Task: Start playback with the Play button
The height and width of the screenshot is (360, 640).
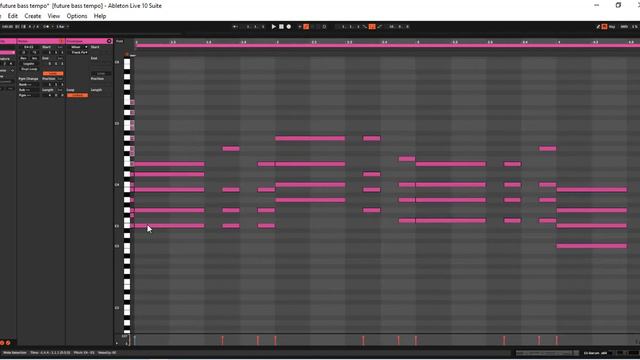Action: coord(273,27)
